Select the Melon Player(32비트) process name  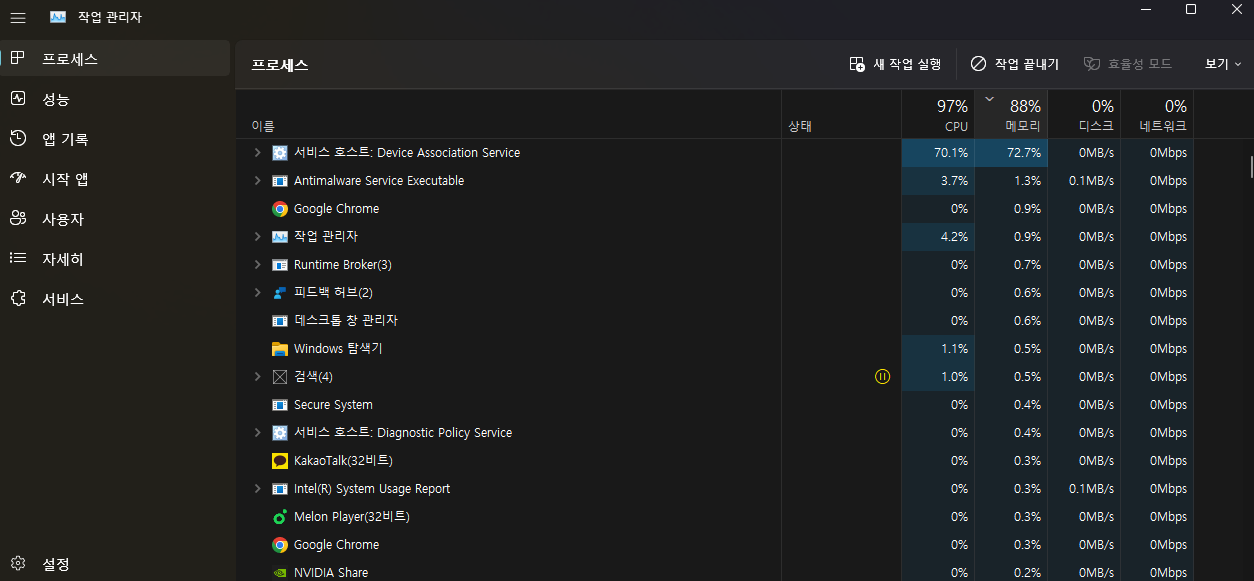coord(352,517)
